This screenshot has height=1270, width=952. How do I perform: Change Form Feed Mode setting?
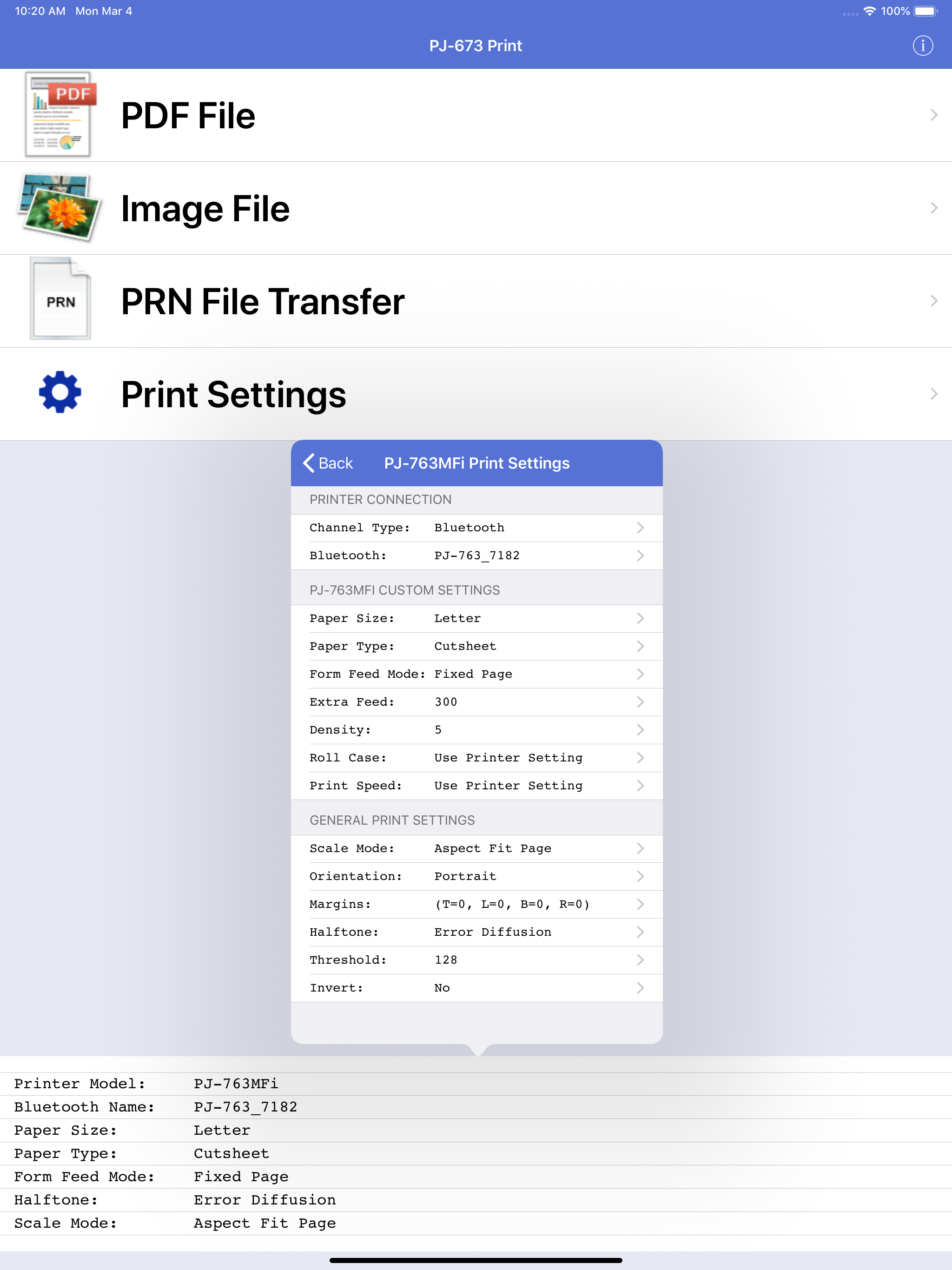[476, 674]
